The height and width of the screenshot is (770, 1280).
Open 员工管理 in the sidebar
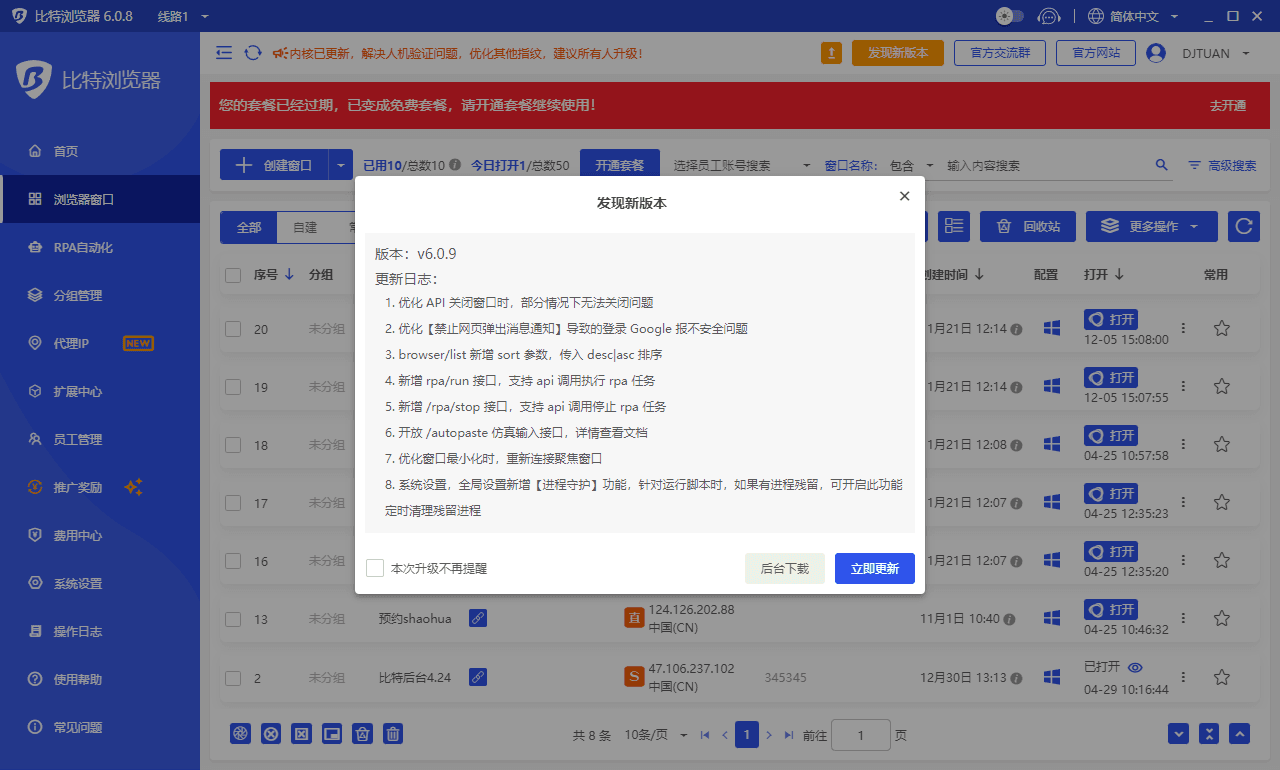point(100,439)
